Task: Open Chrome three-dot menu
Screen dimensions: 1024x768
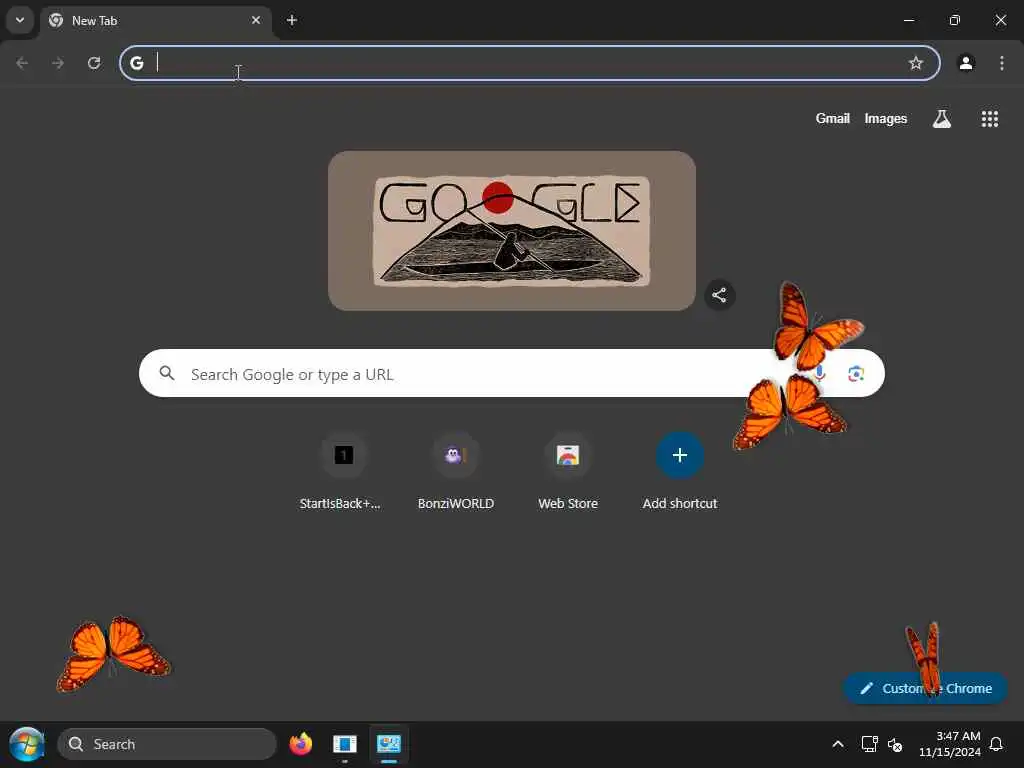Action: point(1002,63)
